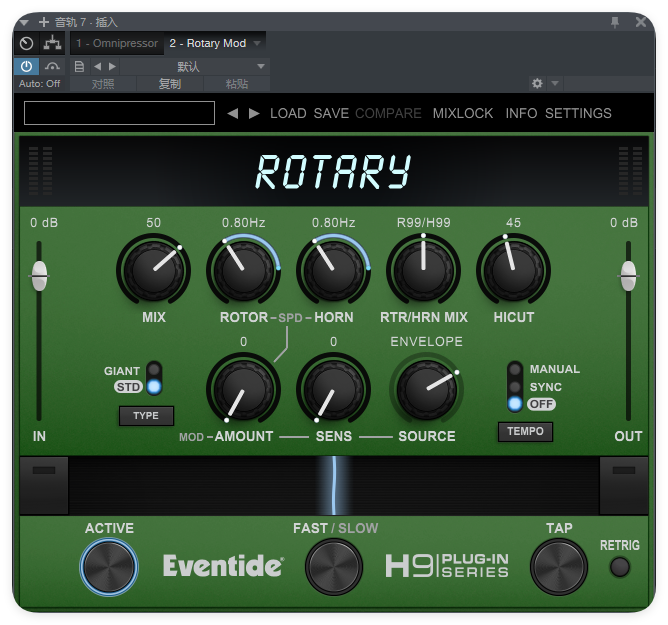Select the GIANT type switch position
The width and height of the screenshot is (668, 625).
(154, 369)
